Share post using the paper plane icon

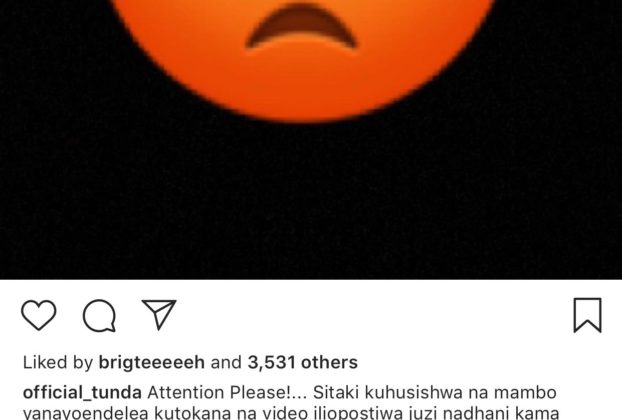[159, 314]
